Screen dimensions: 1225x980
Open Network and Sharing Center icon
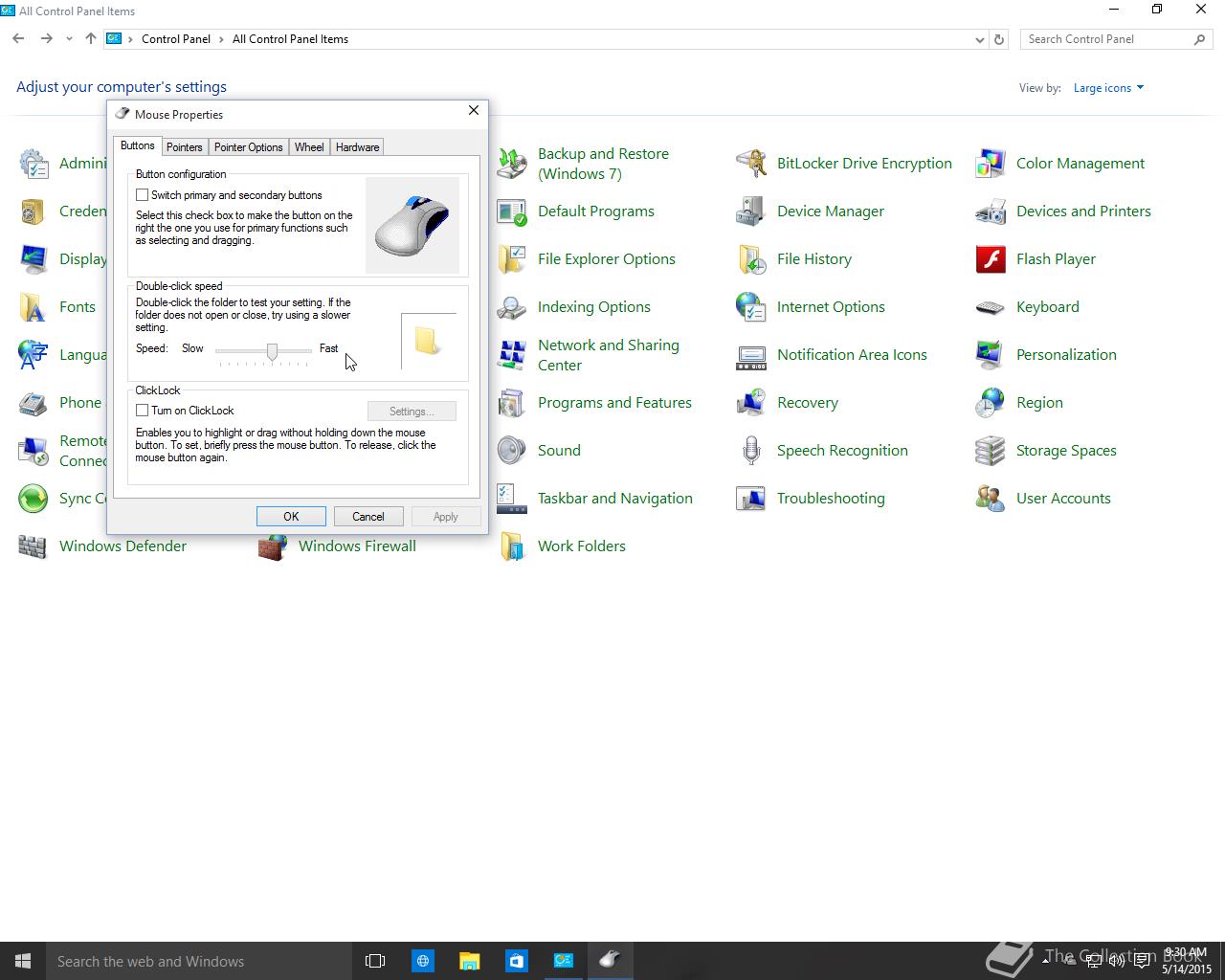512,355
